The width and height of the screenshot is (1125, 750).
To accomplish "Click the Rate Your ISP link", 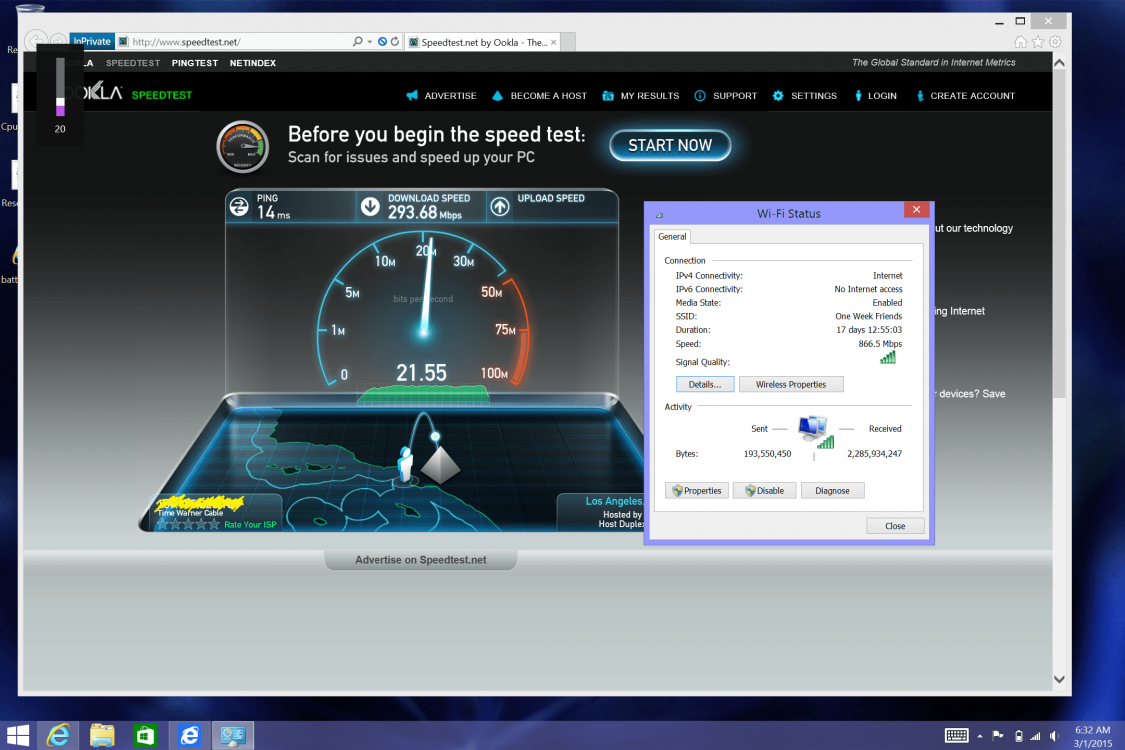I will (x=250, y=525).
